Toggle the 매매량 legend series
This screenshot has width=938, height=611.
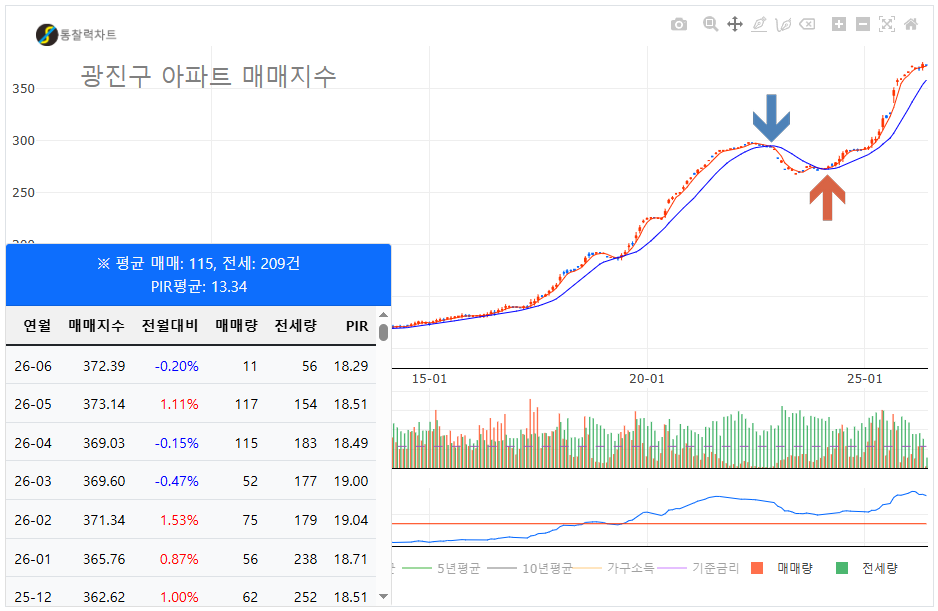782,568
